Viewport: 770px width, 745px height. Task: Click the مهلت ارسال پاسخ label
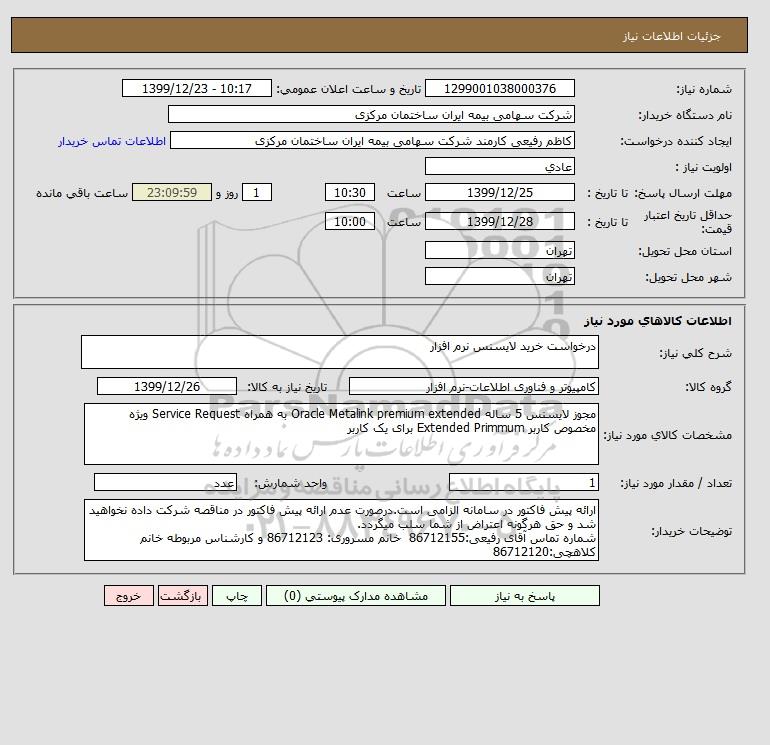point(683,193)
